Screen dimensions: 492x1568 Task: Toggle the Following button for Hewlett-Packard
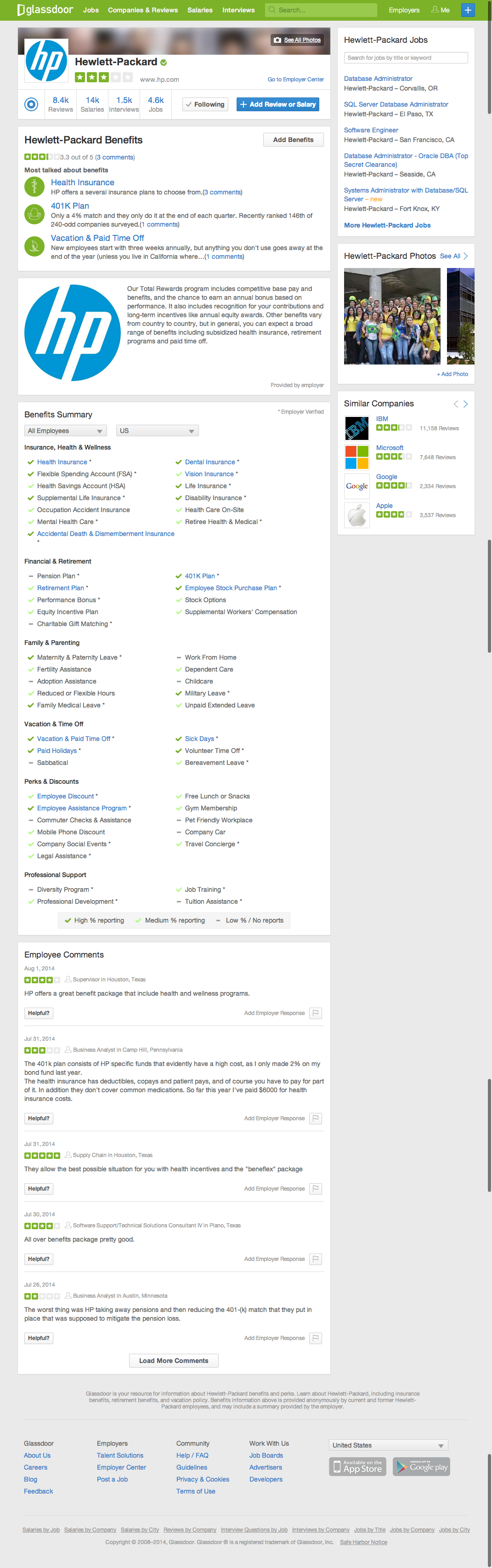pyautogui.click(x=205, y=104)
